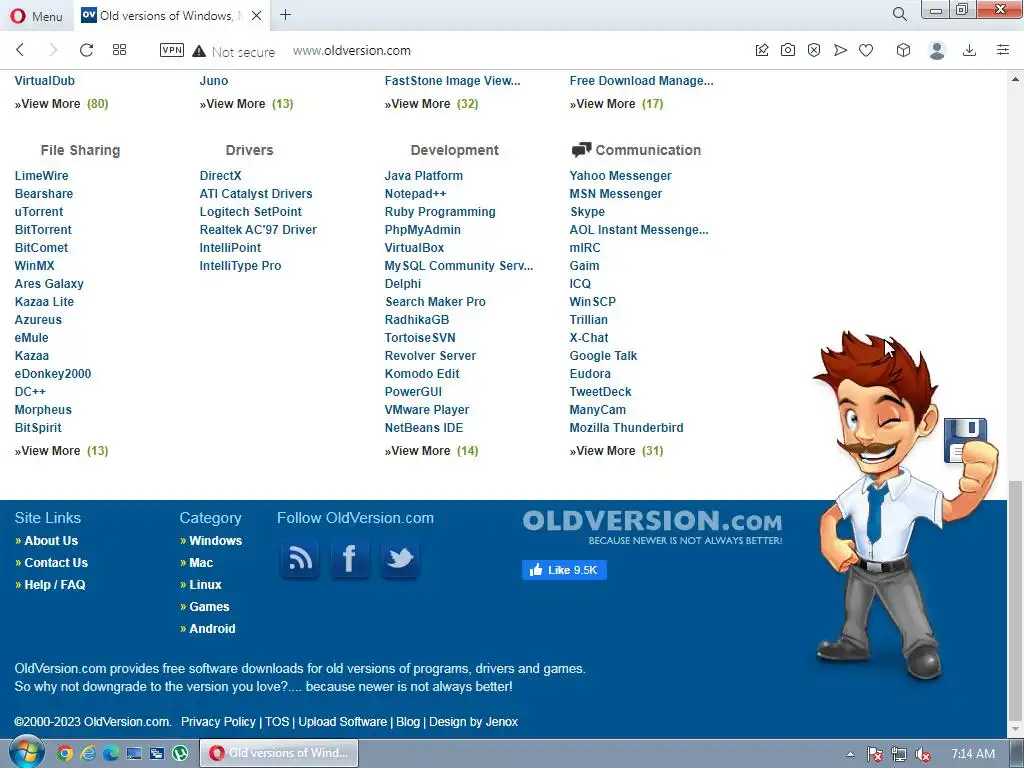
Task: Close the Old versions of Windows tab
Action: tap(257, 15)
